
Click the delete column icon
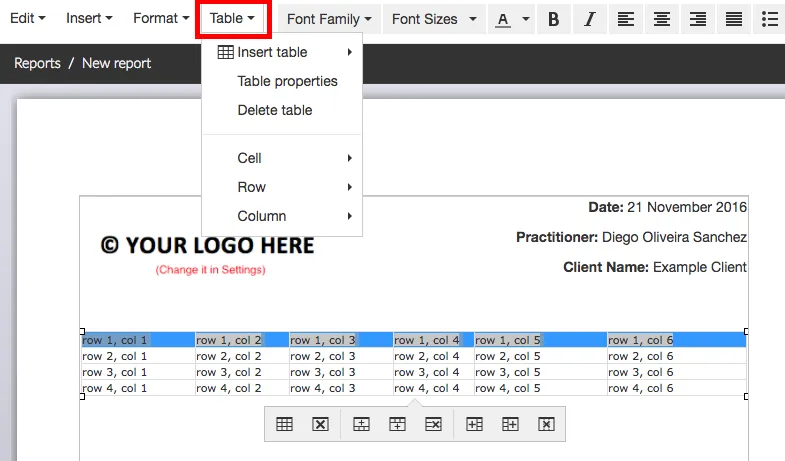(546, 424)
